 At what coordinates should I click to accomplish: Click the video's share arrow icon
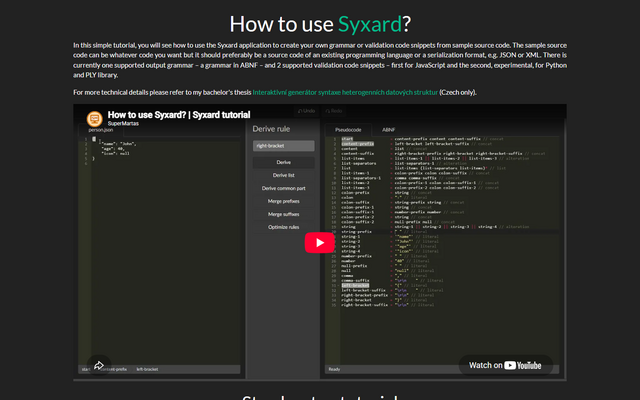(99, 365)
